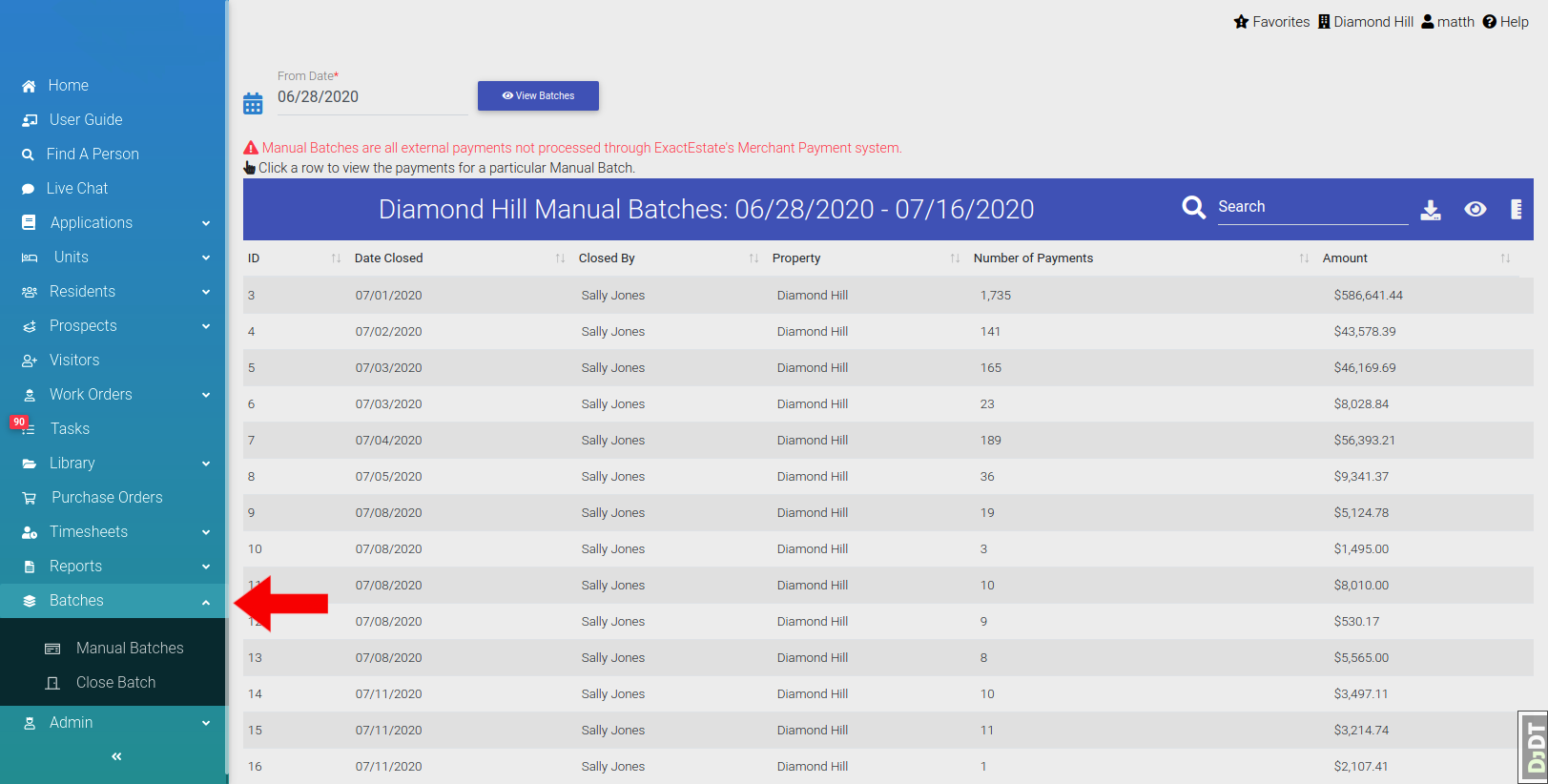
Task: Click the View Batches button
Action: 538,95
